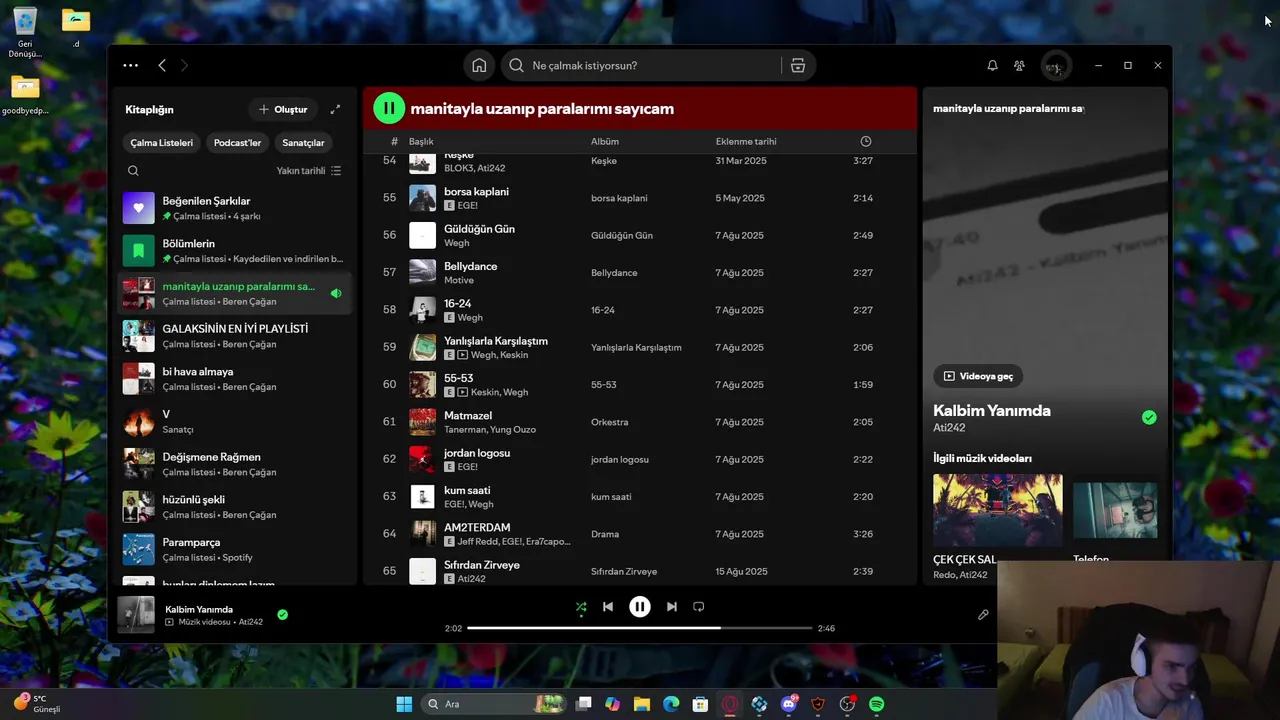Viewport: 1280px width, 720px height.
Task: Open the Recycle Bin desktop icon
Action: tap(25, 32)
